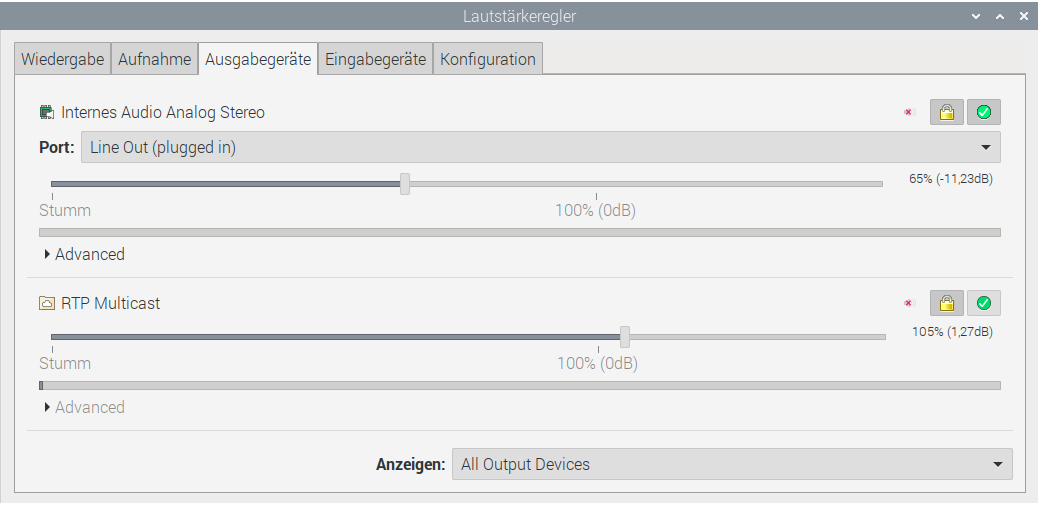Click RTP Multicast volume slider at 100% mark
This screenshot has height=505, width=1038.
click(x=598, y=337)
